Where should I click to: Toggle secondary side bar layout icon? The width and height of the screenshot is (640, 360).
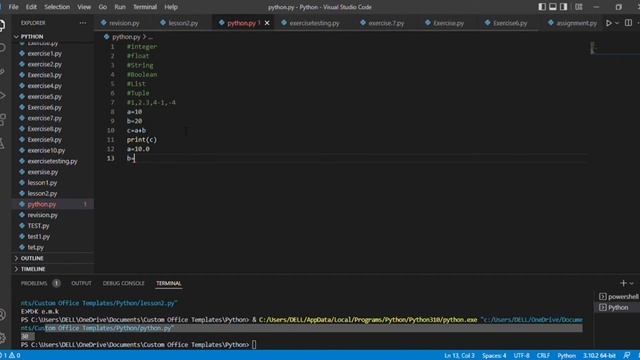[x=564, y=7]
